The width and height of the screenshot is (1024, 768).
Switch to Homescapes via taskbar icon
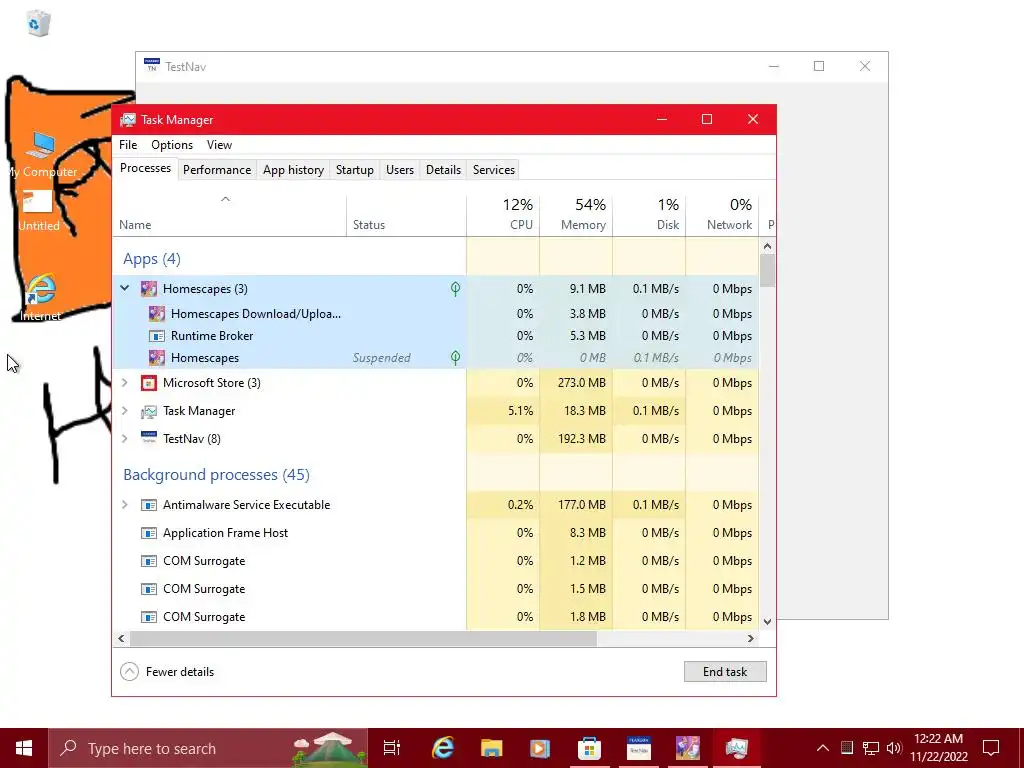tap(687, 748)
